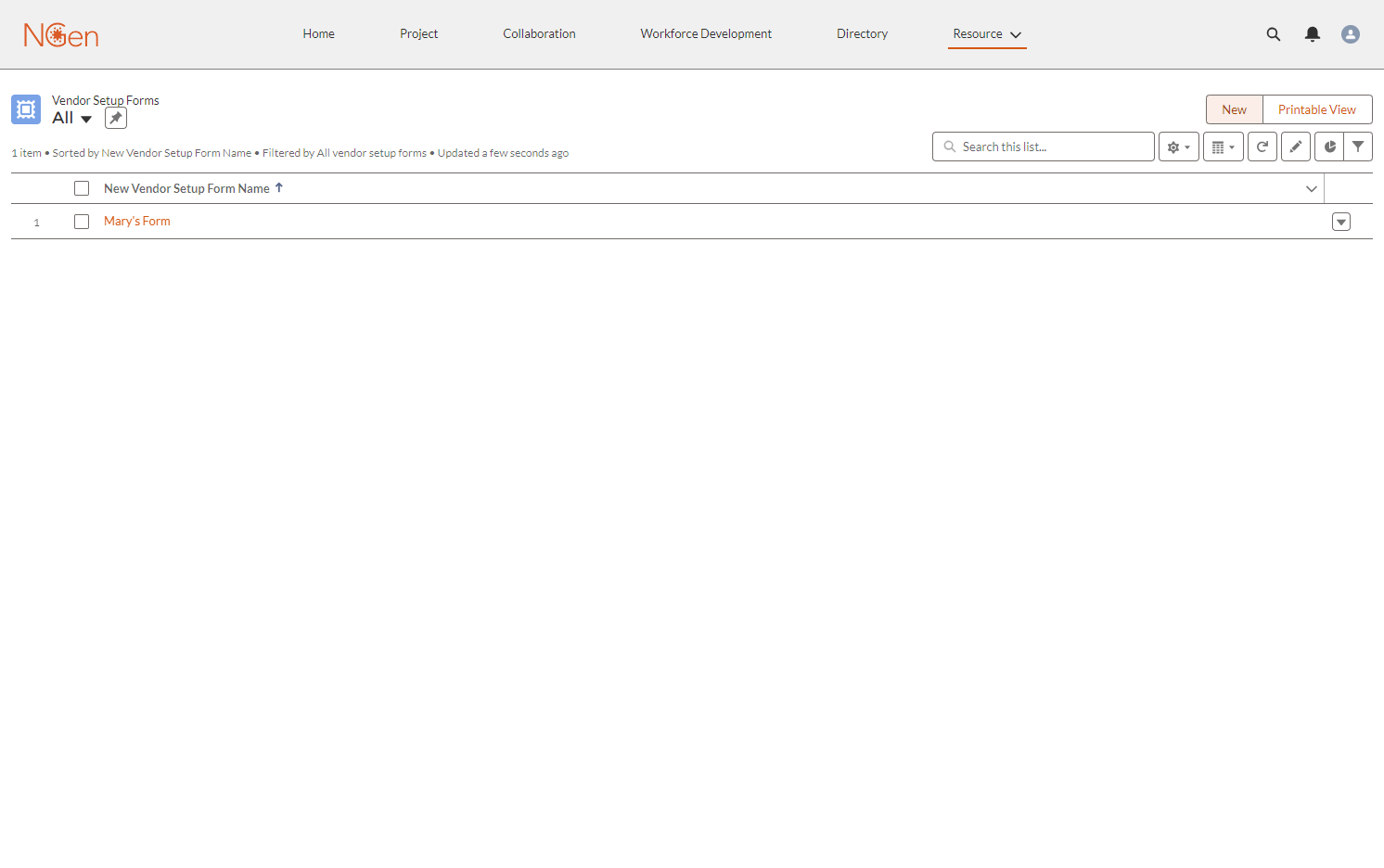The height and width of the screenshot is (868, 1384).
Task: Open column actions for Form Name
Action: pyautogui.click(x=1312, y=188)
